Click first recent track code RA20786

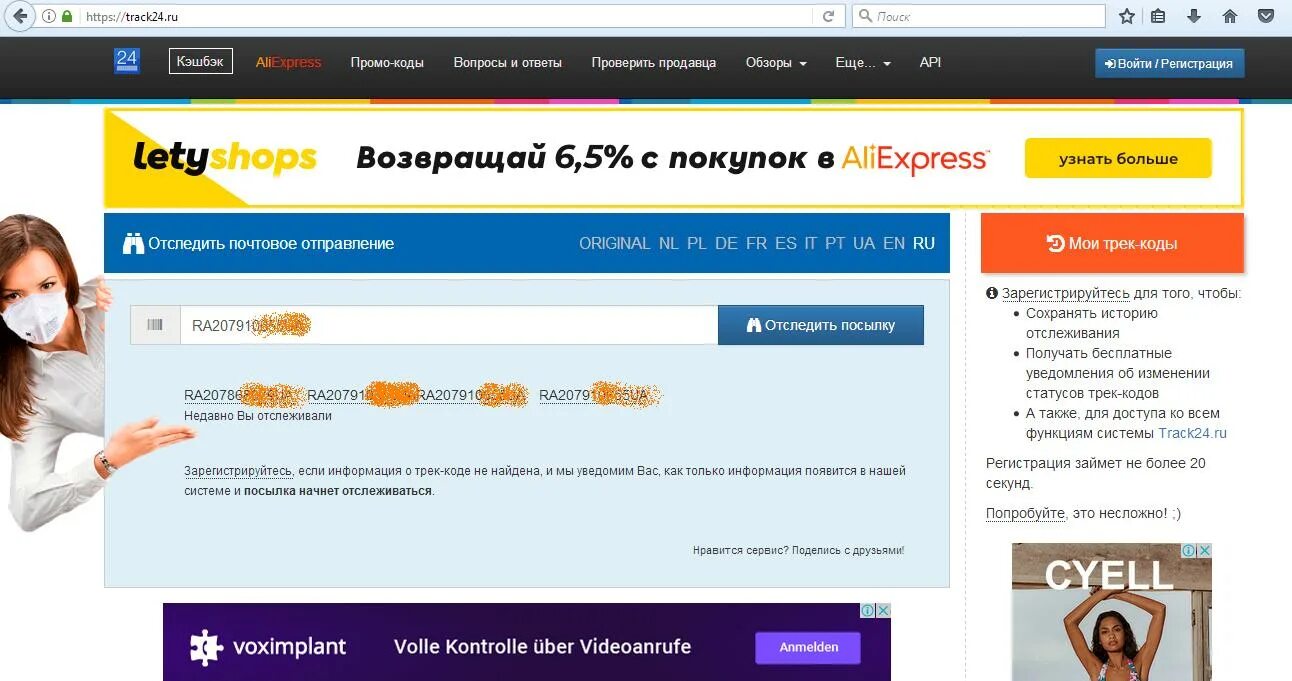(239, 396)
